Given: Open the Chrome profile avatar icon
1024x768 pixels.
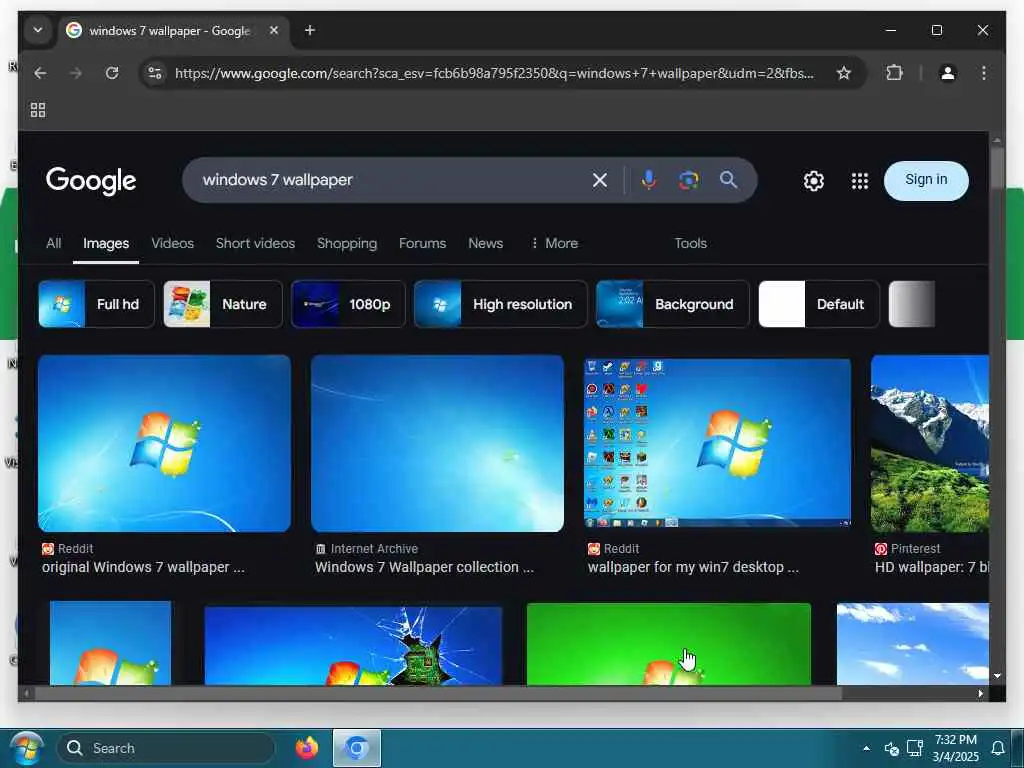Looking at the screenshot, I should point(948,73).
